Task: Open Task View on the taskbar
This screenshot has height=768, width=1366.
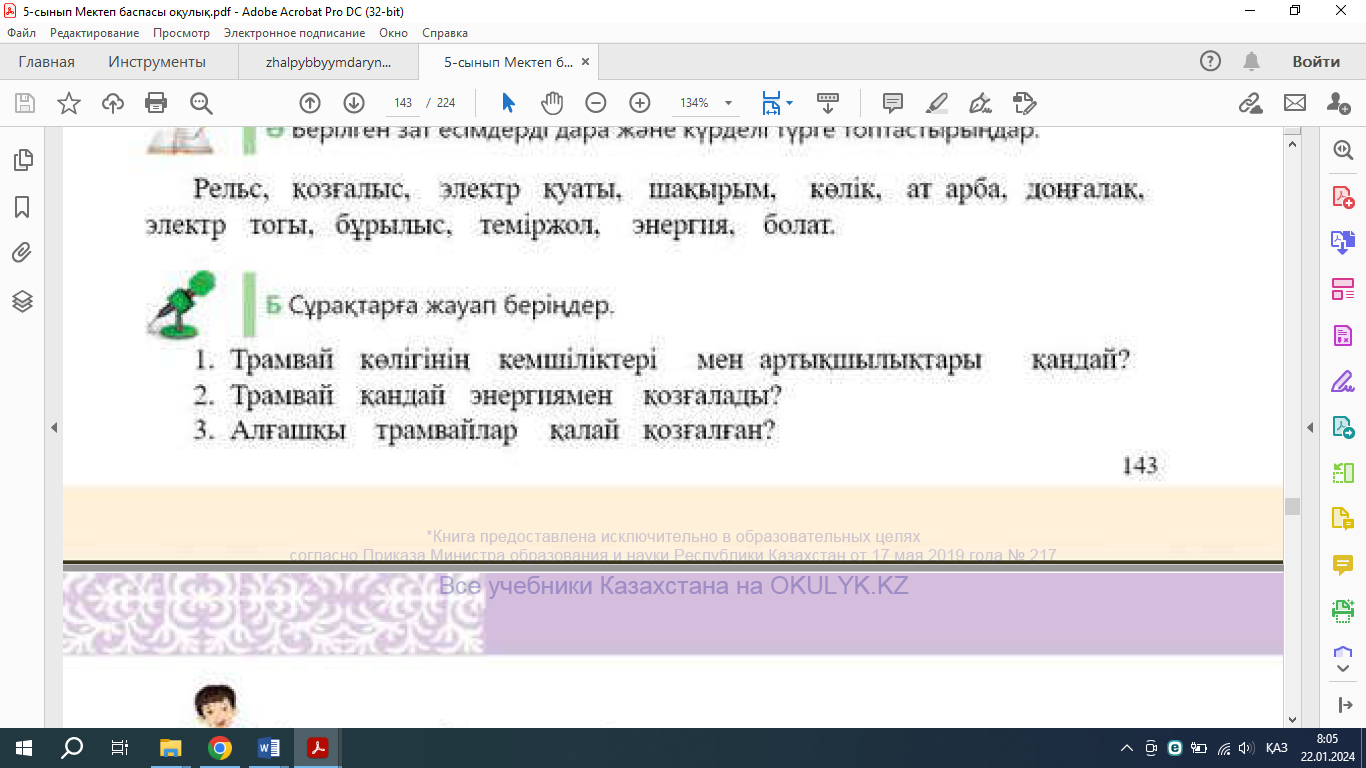Action: click(120, 748)
